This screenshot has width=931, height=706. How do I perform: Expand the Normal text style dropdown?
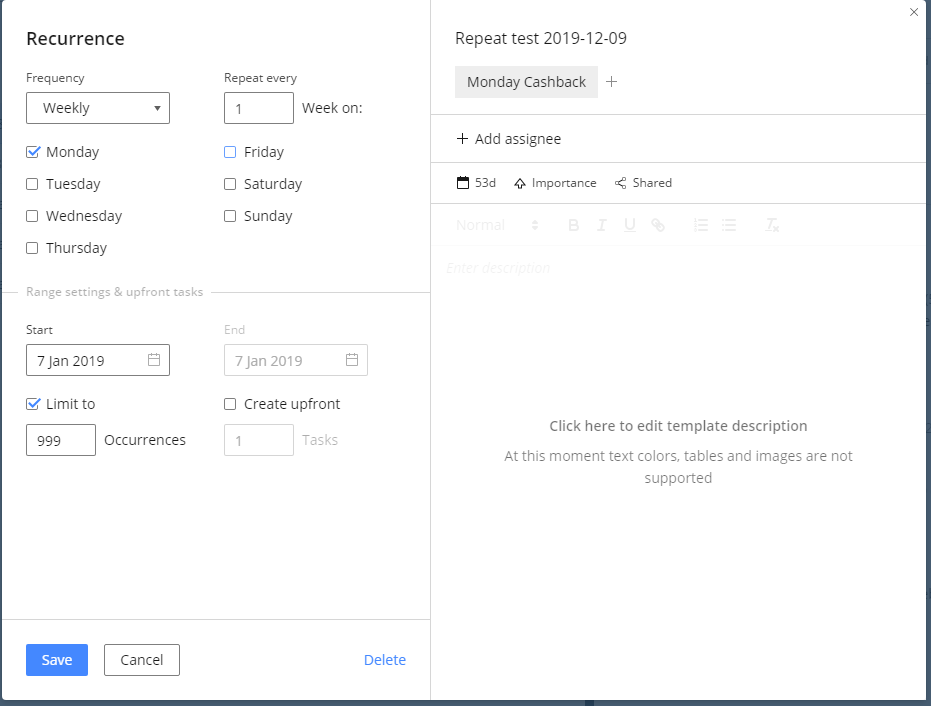coord(497,225)
